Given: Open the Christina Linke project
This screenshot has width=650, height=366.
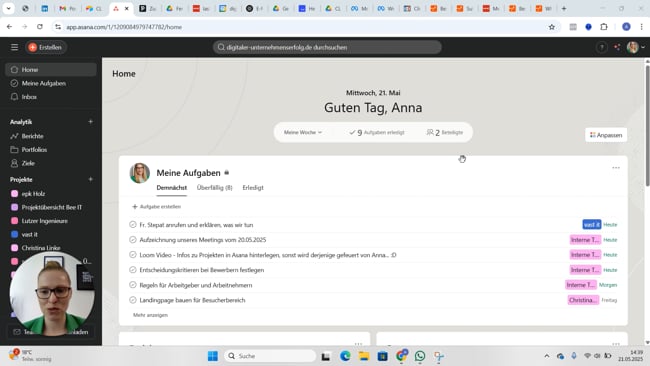Looking at the screenshot, I should click(x=51, y=248).
